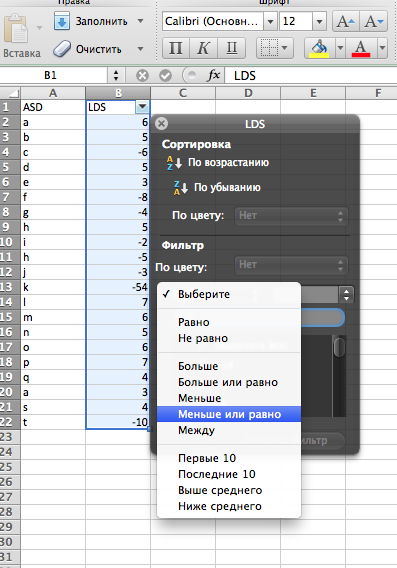Increase font size button
The height and width of the screenshot is (568, 397).
[346, 21]
